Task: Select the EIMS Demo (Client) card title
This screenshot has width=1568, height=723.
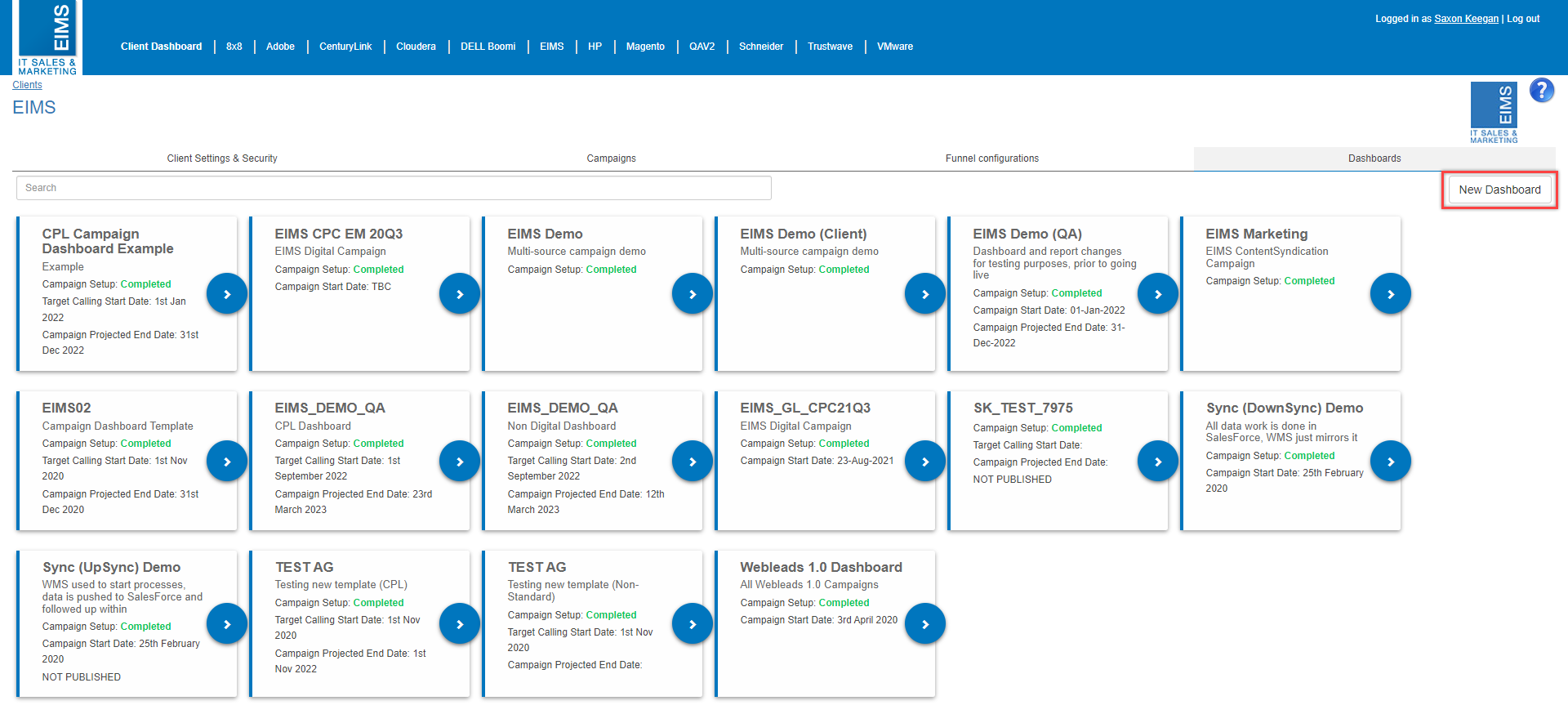Action: click(804, 234)
